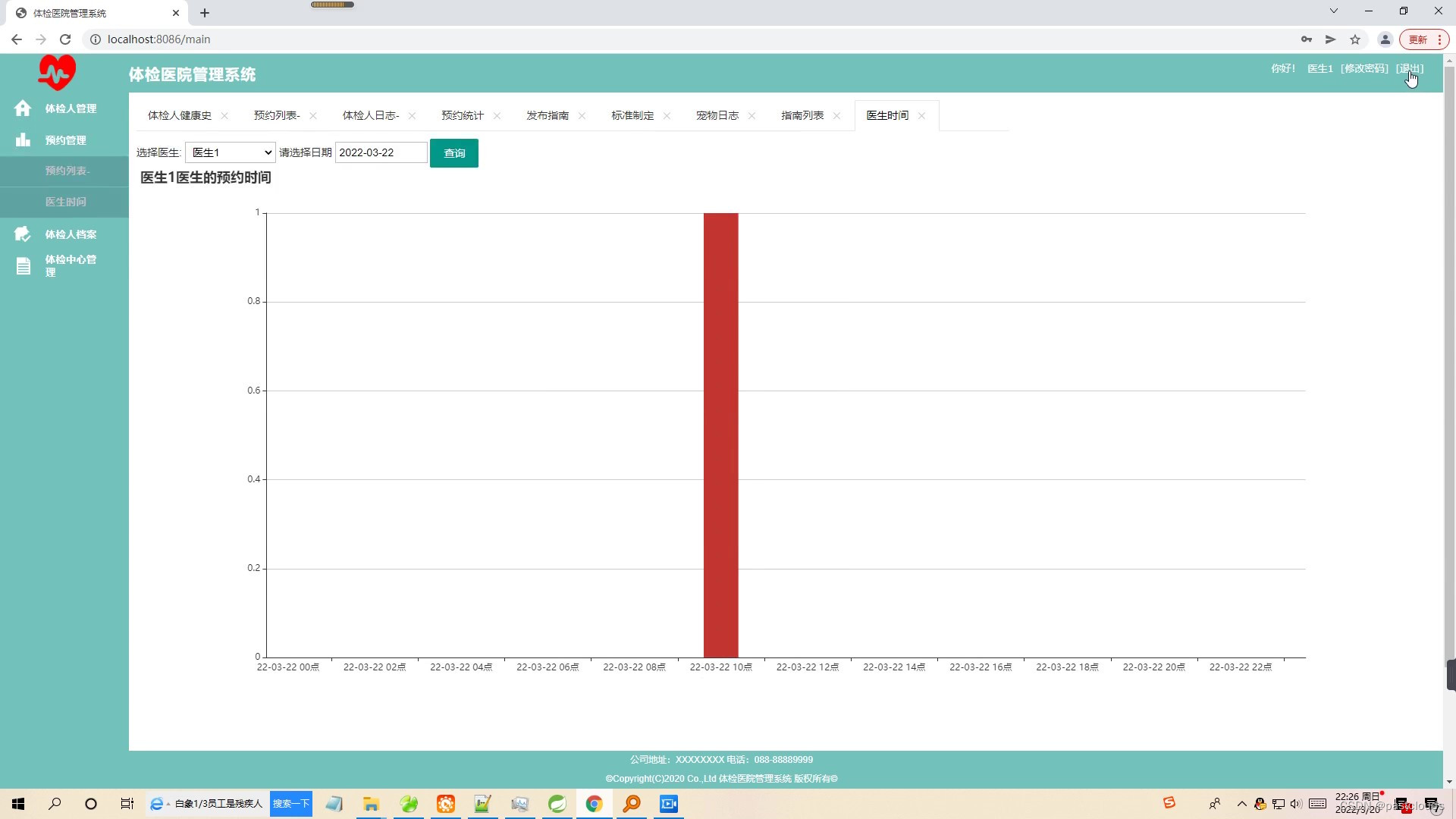
Task: Launch Google Chrome from the taskbar
Action: pyautogui.click(x=595, y=804)
